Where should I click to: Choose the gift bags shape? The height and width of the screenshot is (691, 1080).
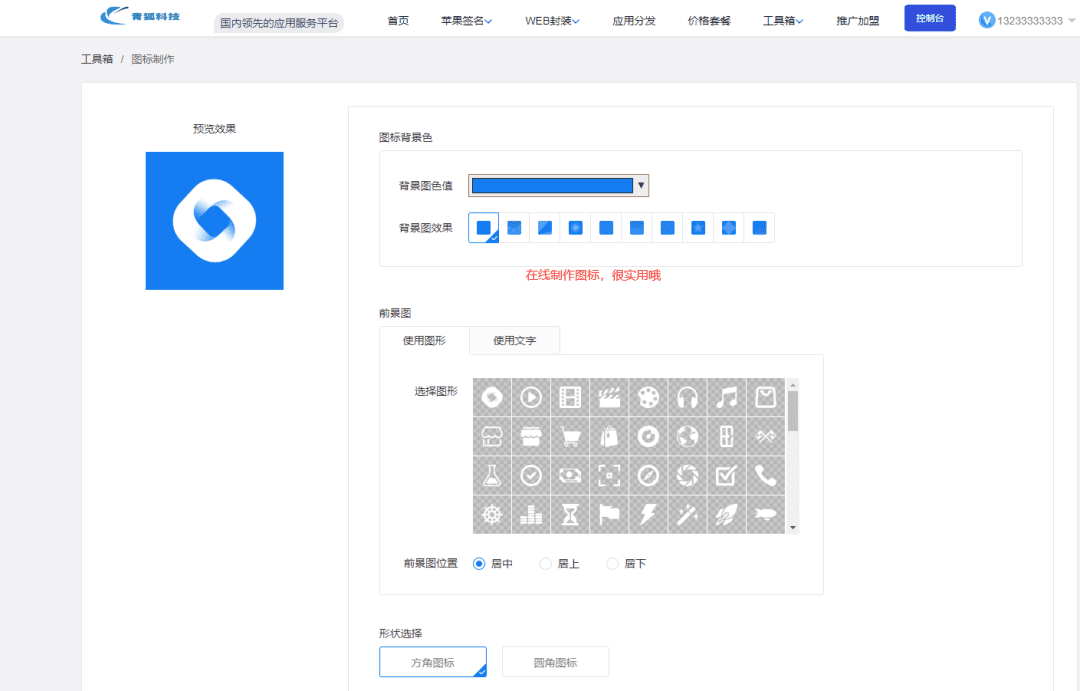(609, 436)
